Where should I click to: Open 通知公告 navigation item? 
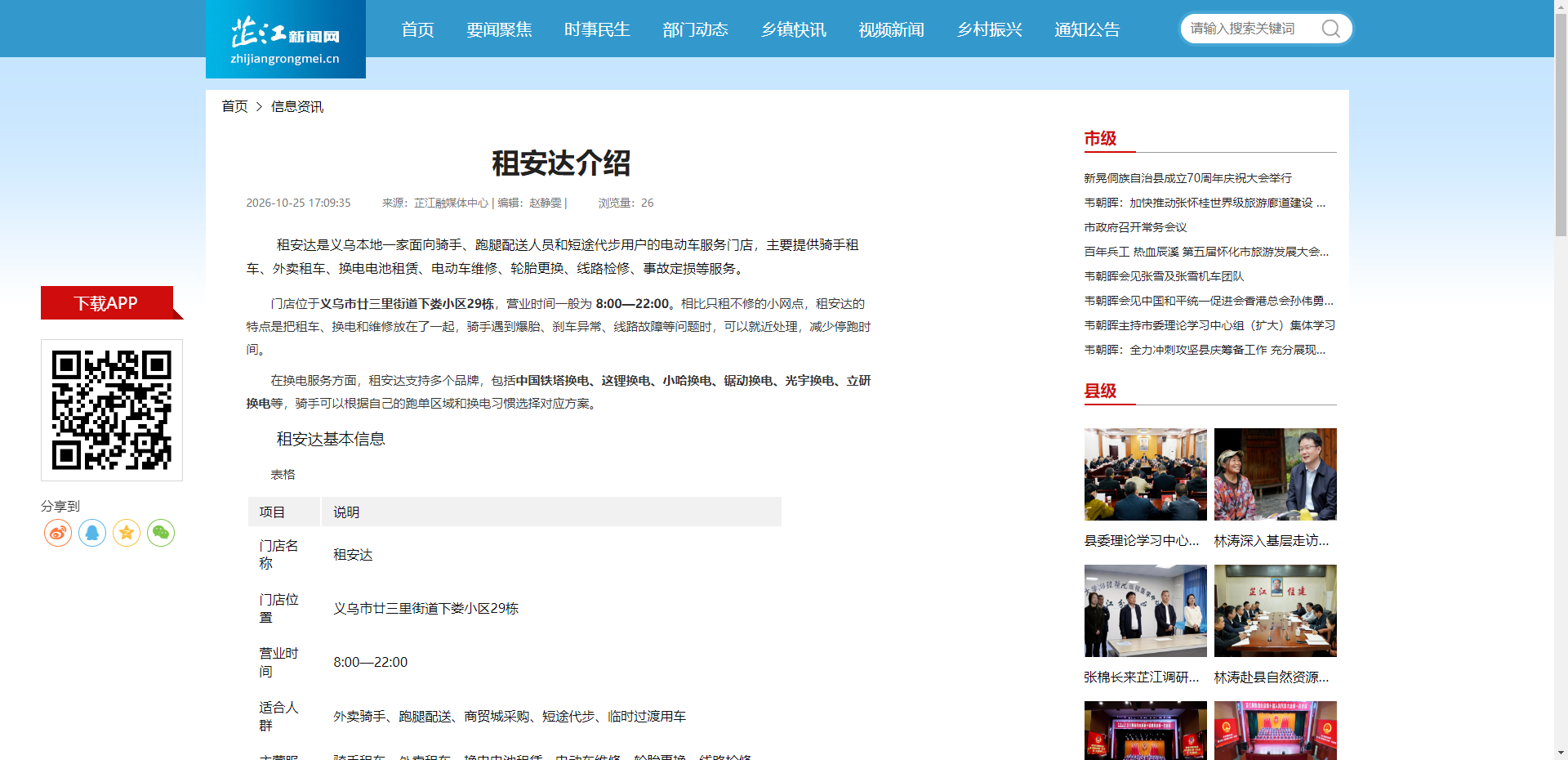[1087, 29]
